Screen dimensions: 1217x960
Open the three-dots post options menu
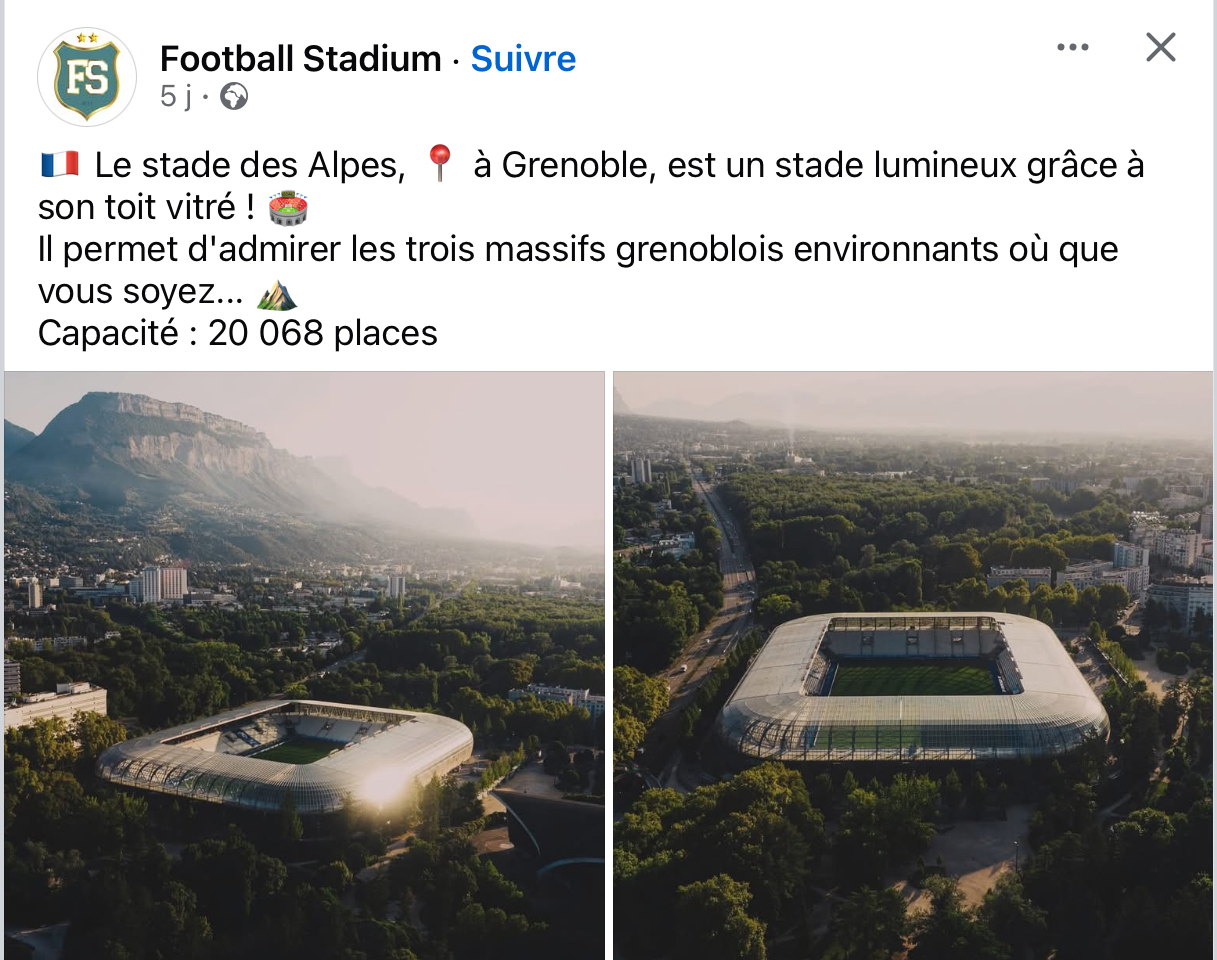point(1072,47)
